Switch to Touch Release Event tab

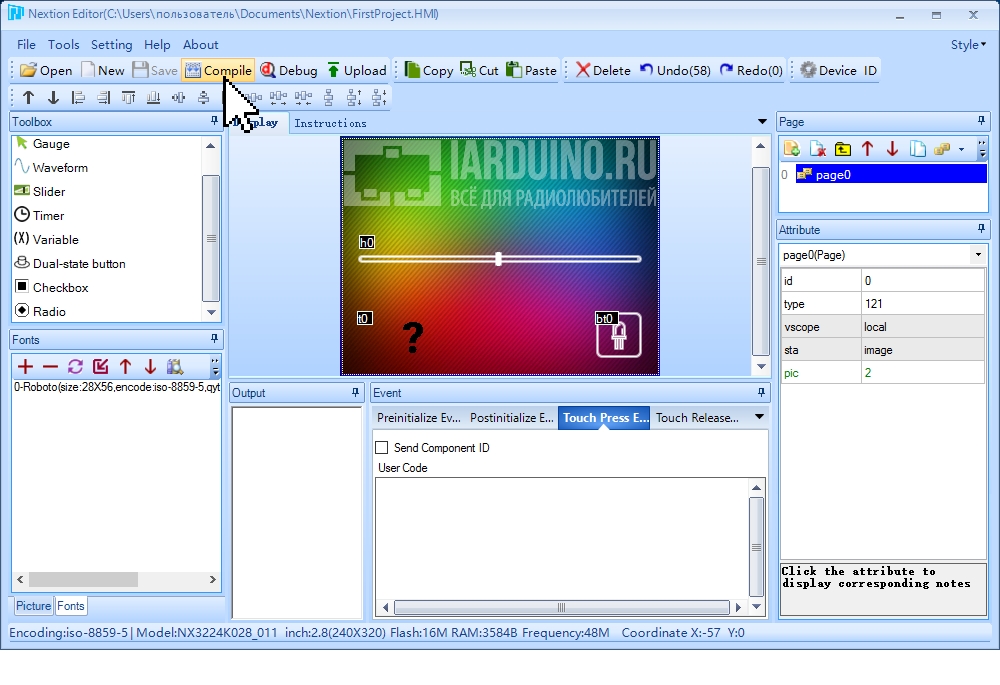coord(697,418)
